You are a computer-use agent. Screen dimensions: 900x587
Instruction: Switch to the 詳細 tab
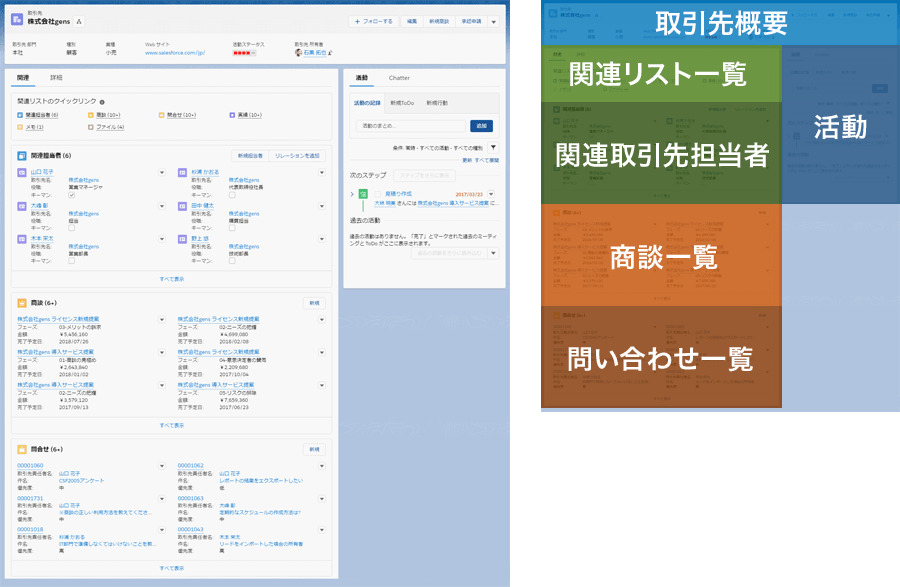coord(56,77)
